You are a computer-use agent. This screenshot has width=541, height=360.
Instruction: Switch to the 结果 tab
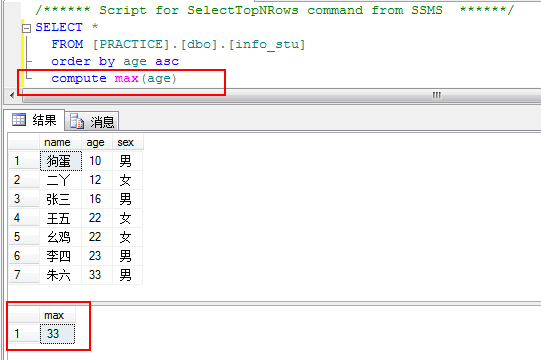click(34, 120)
